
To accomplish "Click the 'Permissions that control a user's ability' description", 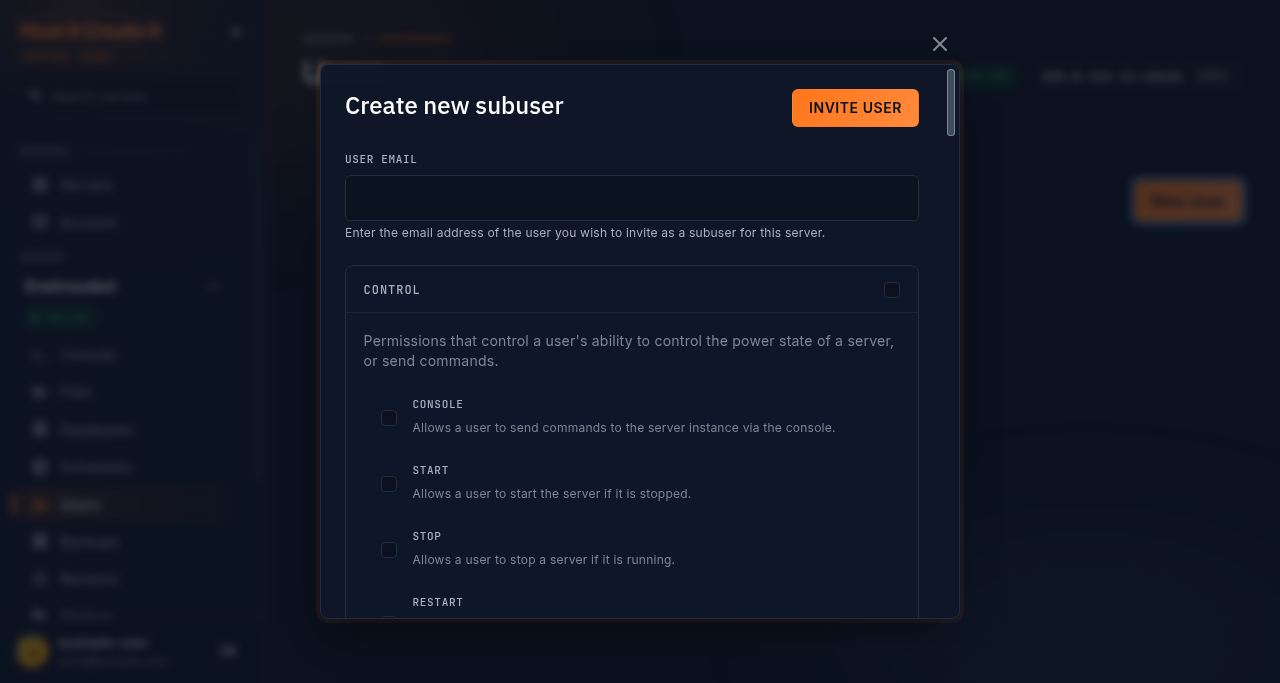I will tap(629, 351).
